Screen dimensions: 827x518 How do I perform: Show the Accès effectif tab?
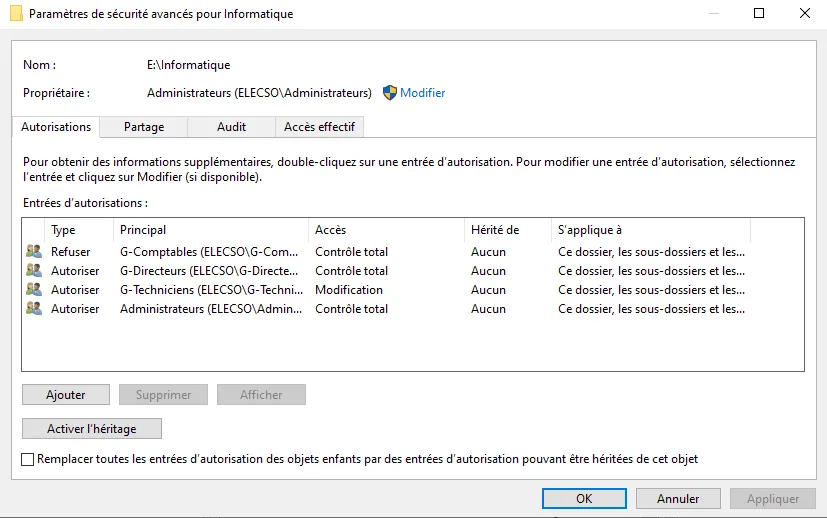[x=319, y=127]
